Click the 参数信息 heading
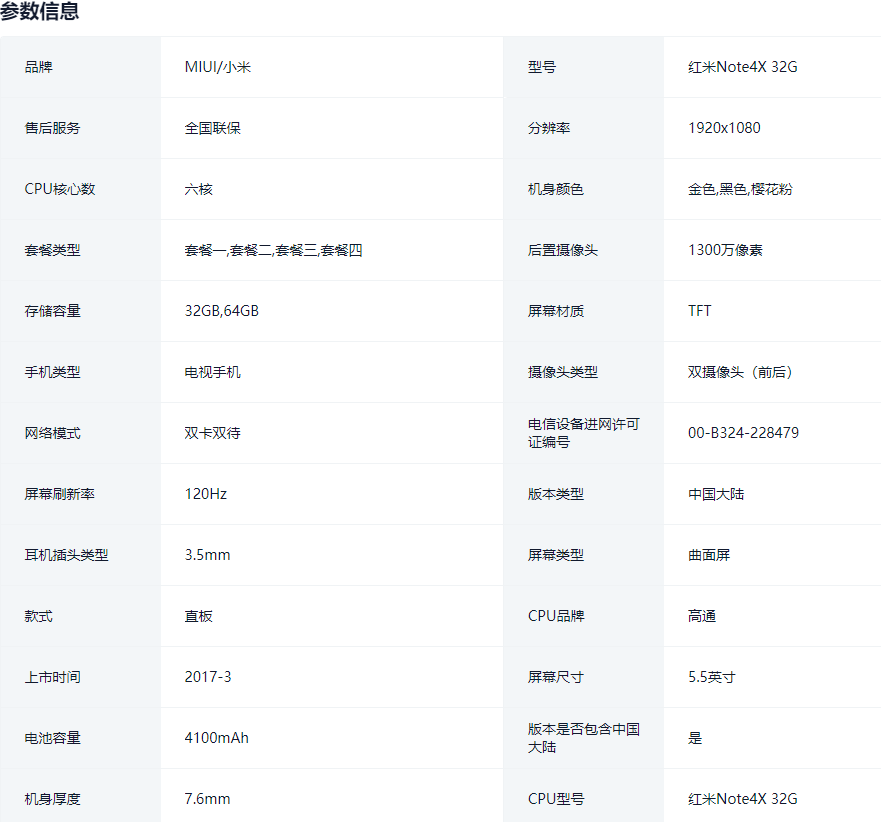Screen dimensions: 881x822 [x=39, y=11]
